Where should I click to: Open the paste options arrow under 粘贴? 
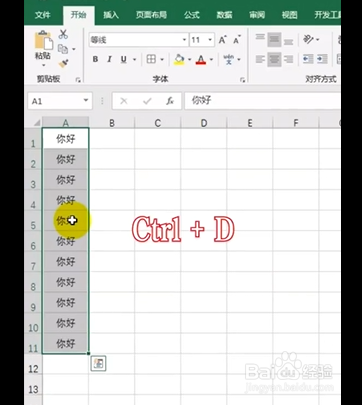[x=44, y=65]
